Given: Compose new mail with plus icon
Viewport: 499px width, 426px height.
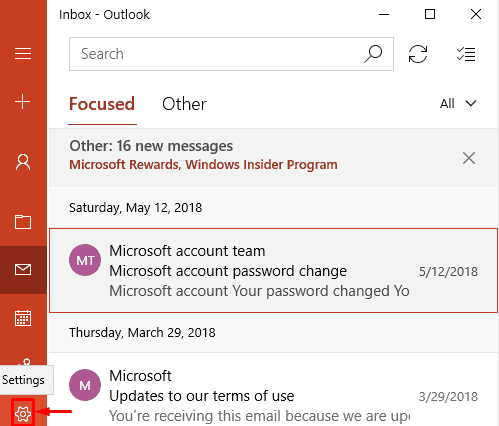Looking at the screenshot, I should tap(23, 102).
